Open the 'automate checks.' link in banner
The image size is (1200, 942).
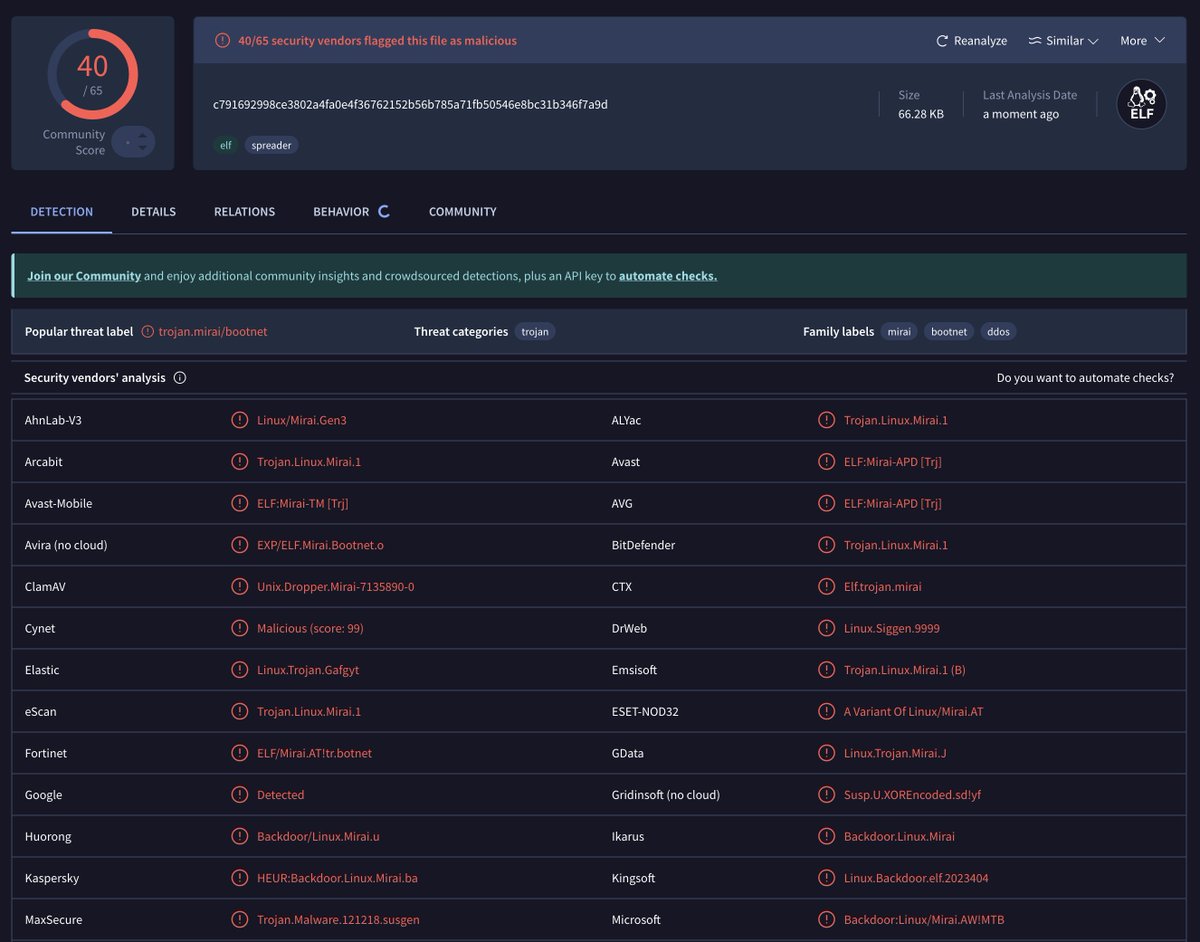pyautogui.click(x=668, y=276)
